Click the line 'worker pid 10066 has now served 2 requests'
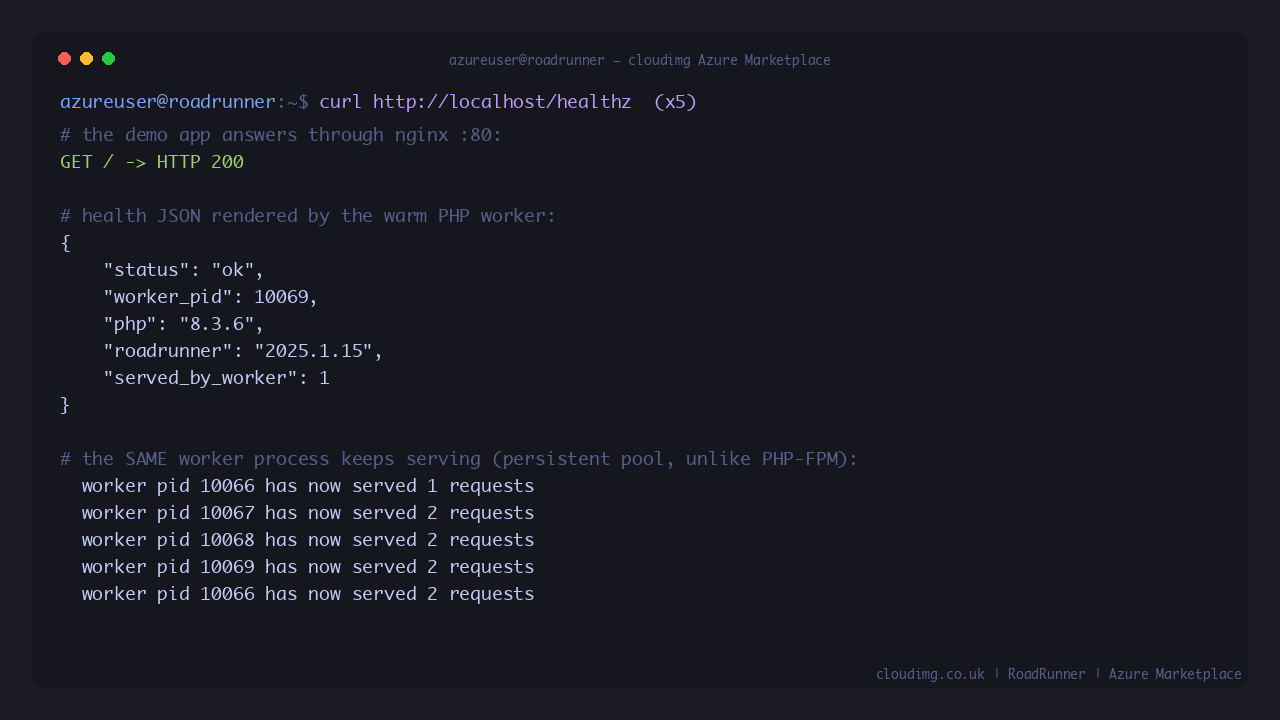 point(308,594)
